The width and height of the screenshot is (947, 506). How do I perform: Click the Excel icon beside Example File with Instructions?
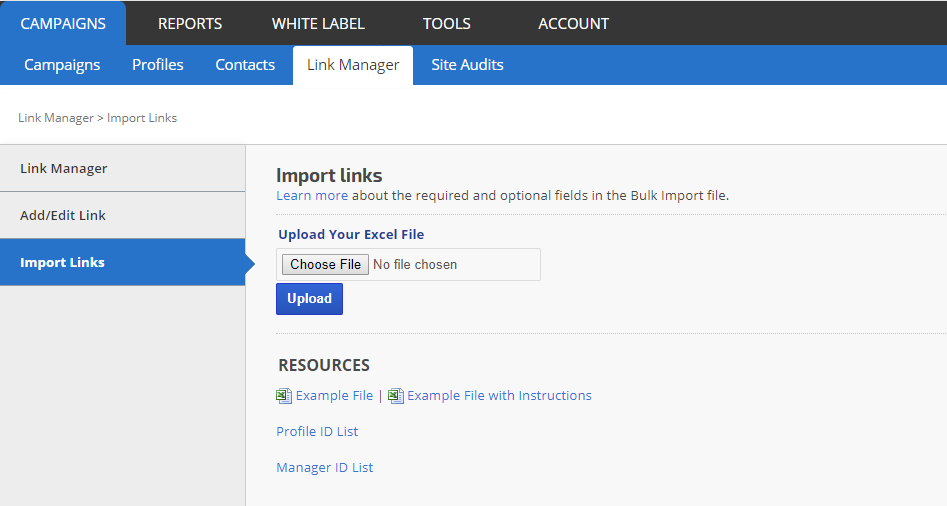coord(396,396)
